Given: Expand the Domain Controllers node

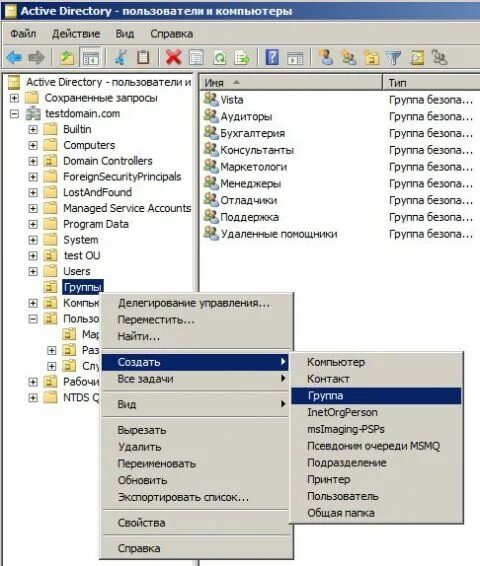Looking at the screenshot, I should tap(33, 161).
